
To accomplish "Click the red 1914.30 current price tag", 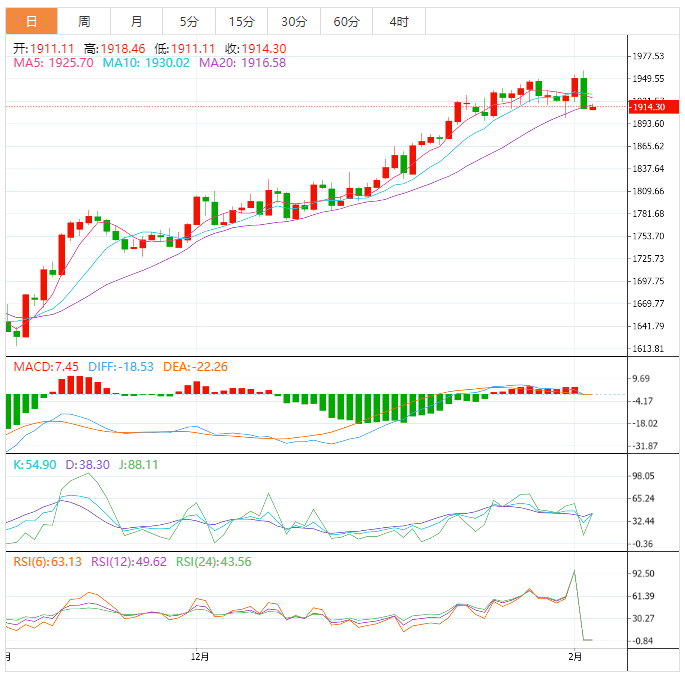I will [649, 106].
